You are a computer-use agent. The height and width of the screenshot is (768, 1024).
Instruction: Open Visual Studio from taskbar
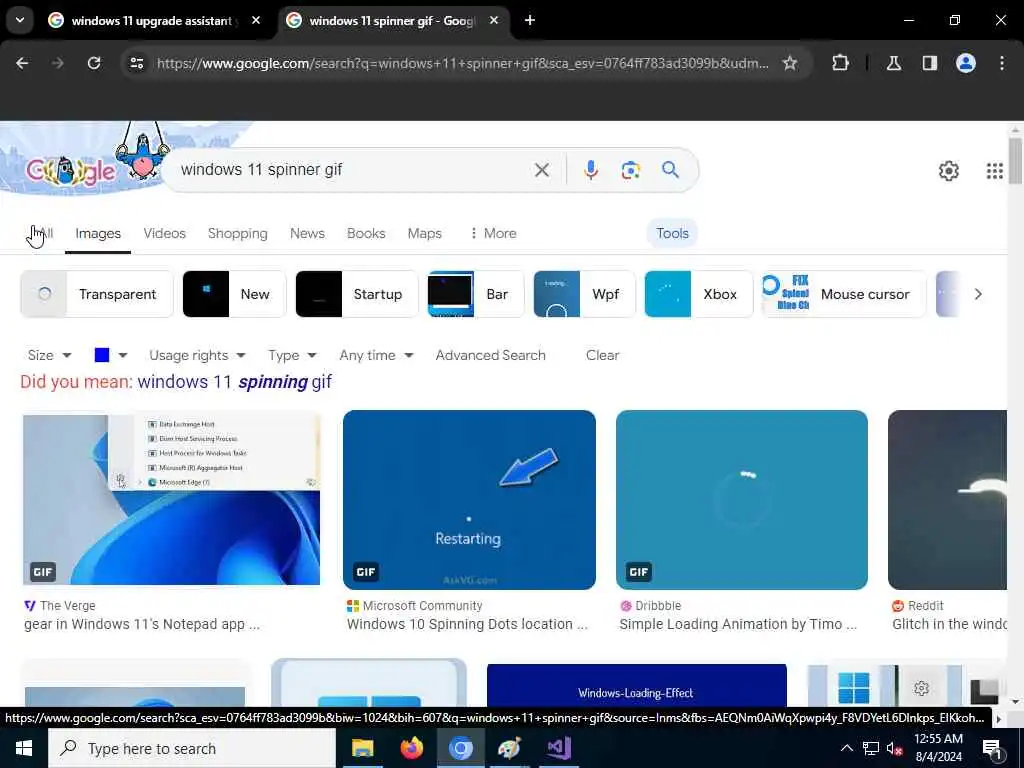pos(559,748)
